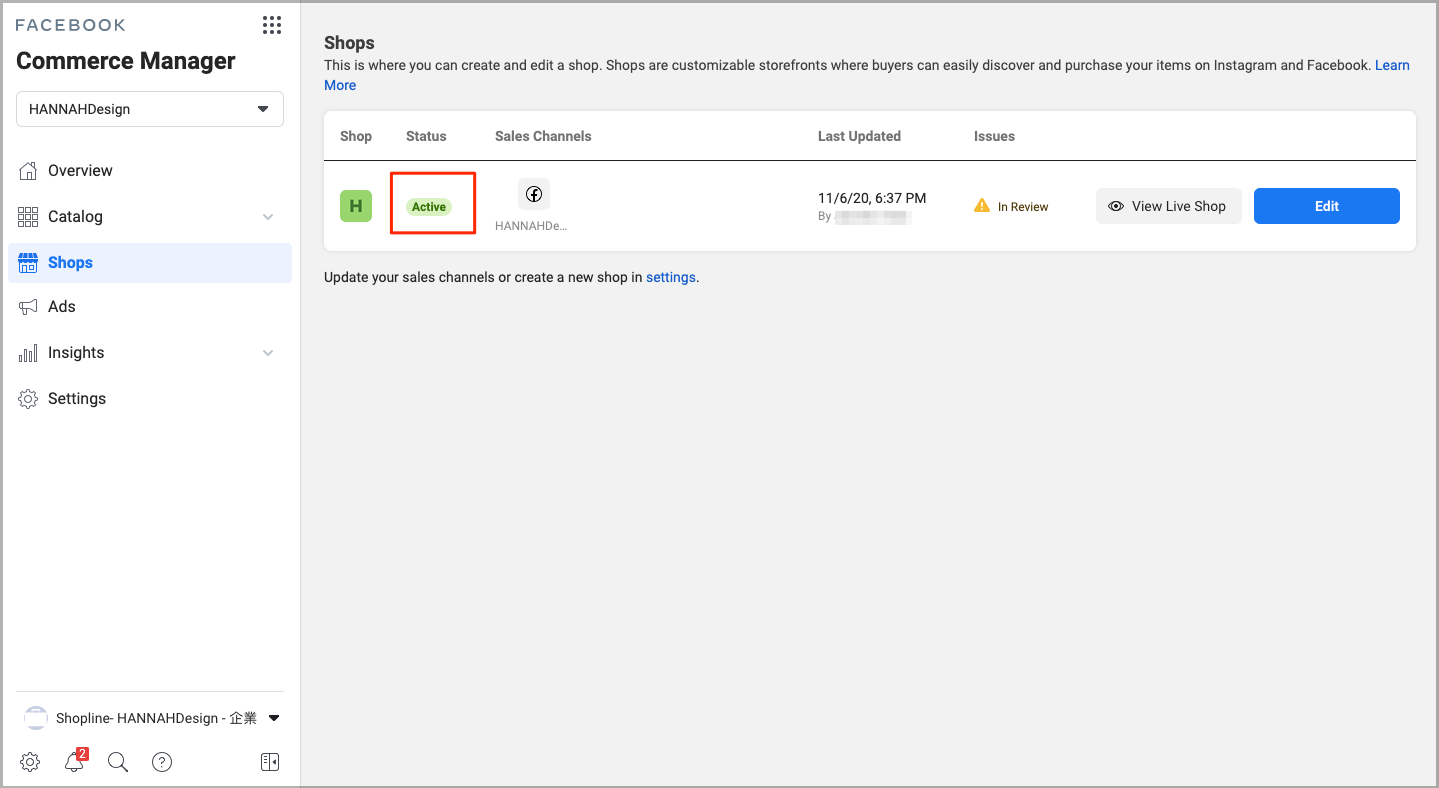Screen dimensions: 1439x788
Task: Click the Shop column header
Action: point(356,136)
